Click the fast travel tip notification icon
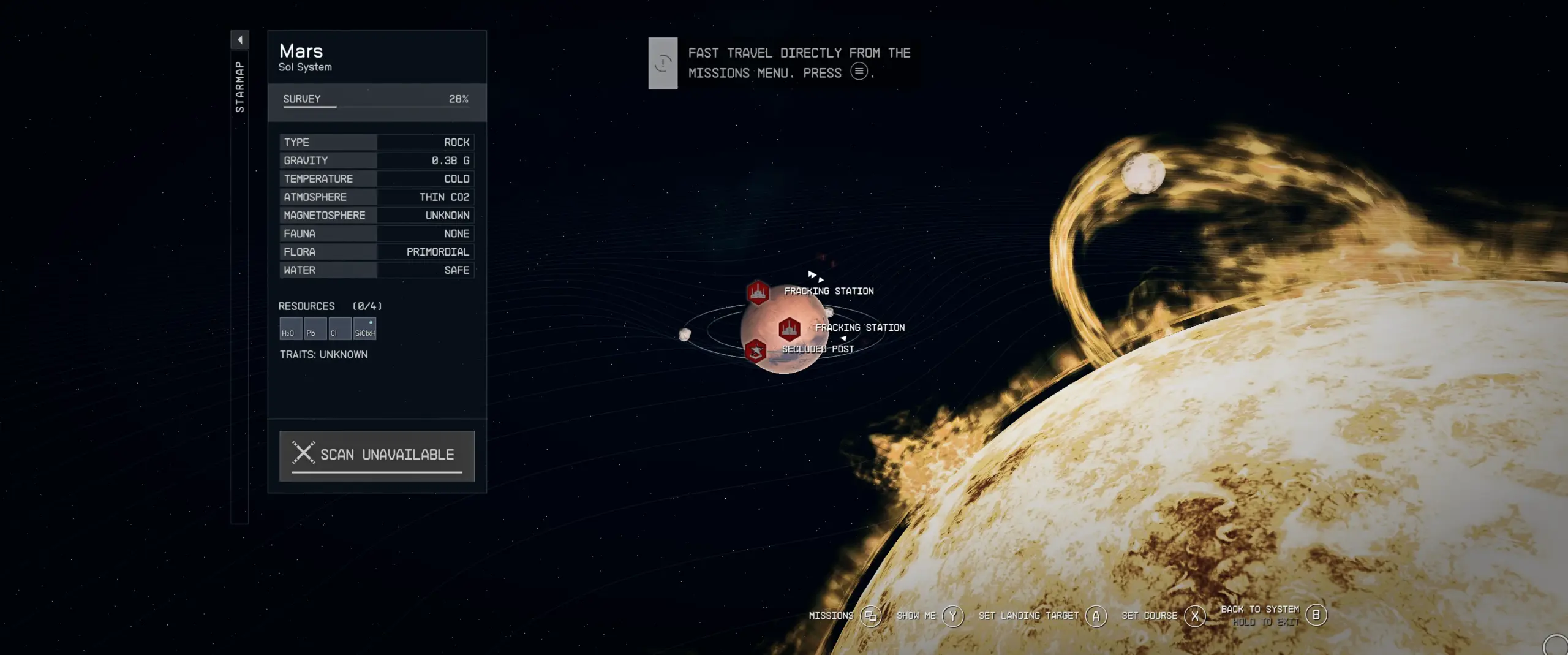Viewport: 1568px width, 655px height. [x=663, y=63]
